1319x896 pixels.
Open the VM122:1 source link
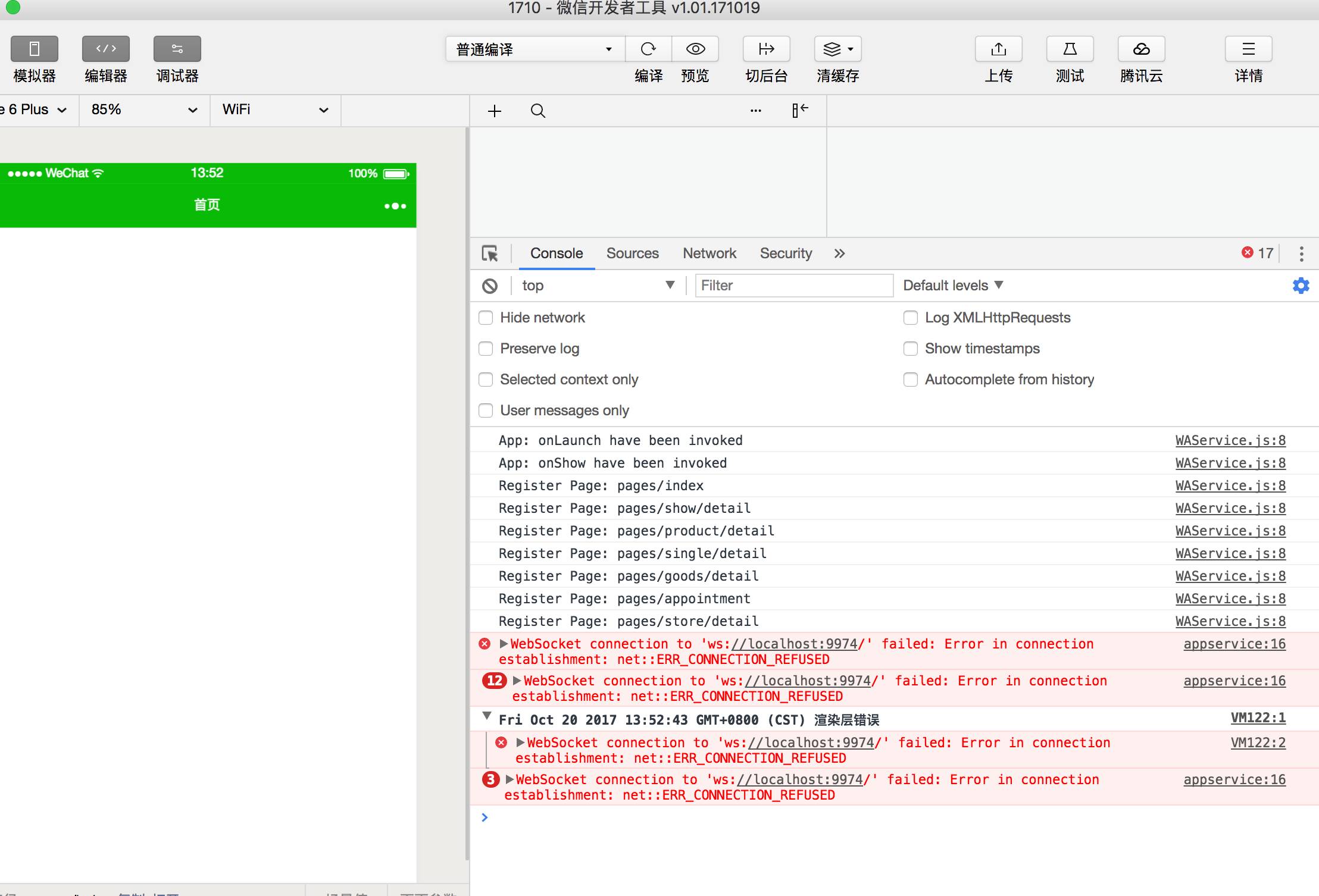coord(1258,718)
